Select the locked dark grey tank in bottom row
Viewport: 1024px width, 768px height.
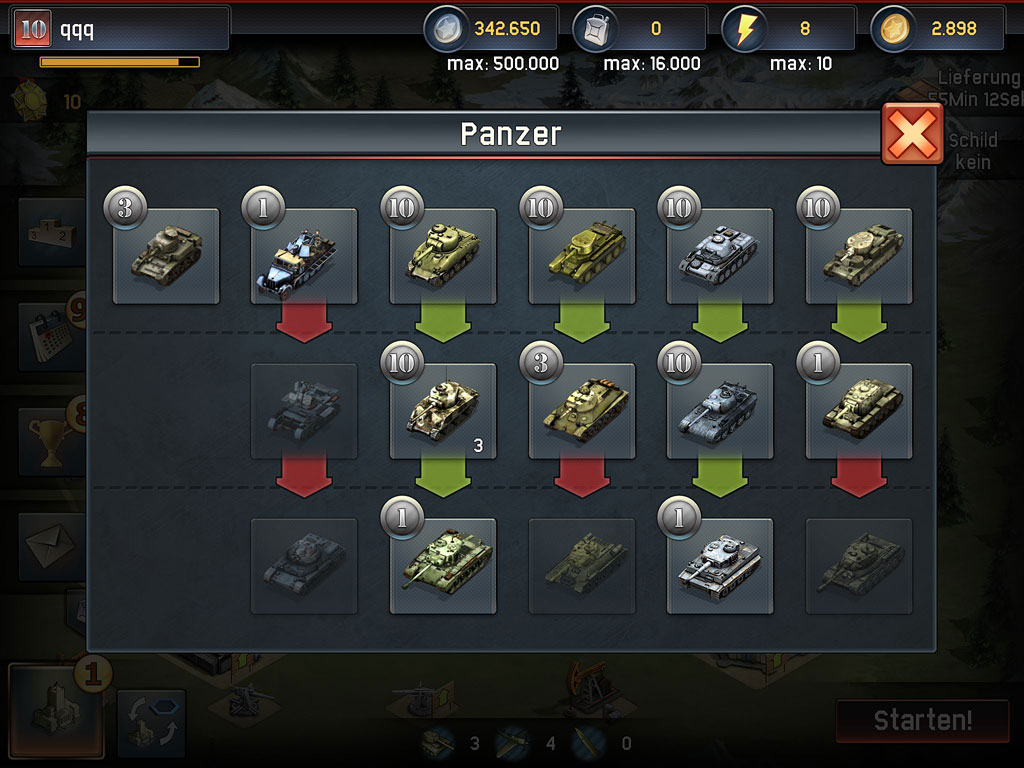pyautogui.click(x=304, y=566)
